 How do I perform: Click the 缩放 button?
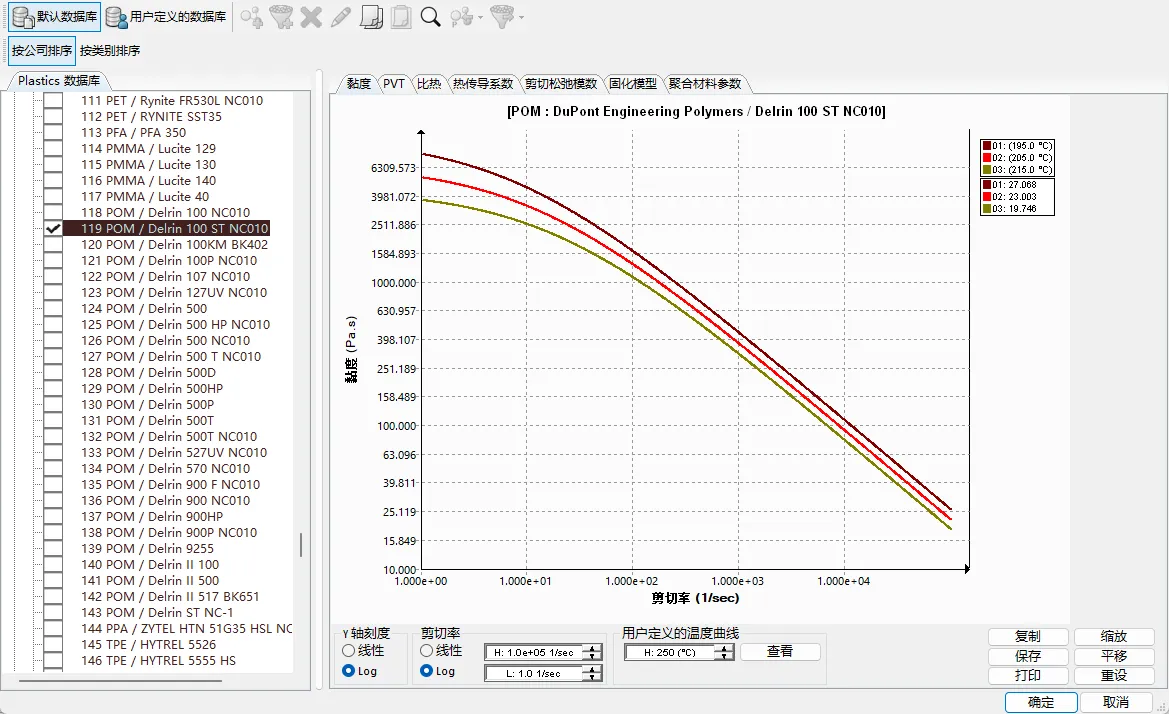pyautogui.click(x=1114, y=636)
